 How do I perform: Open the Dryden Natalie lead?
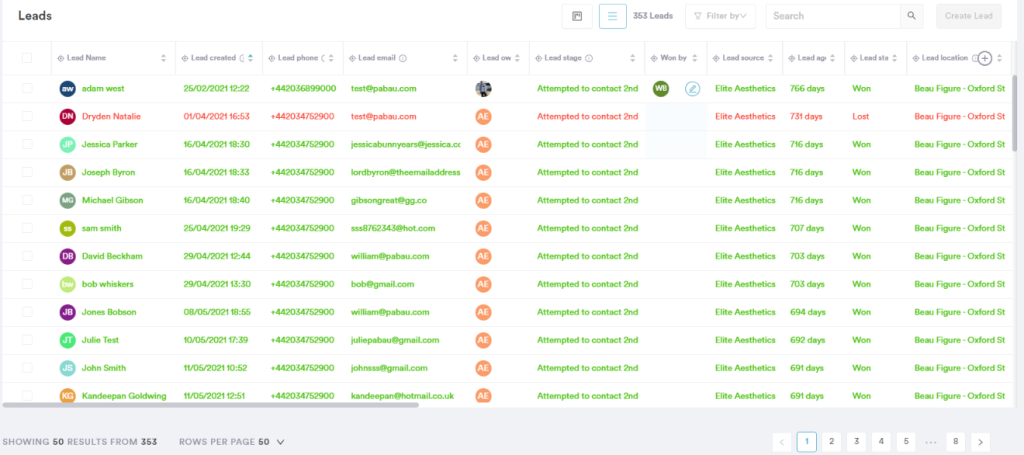[111, 117]
